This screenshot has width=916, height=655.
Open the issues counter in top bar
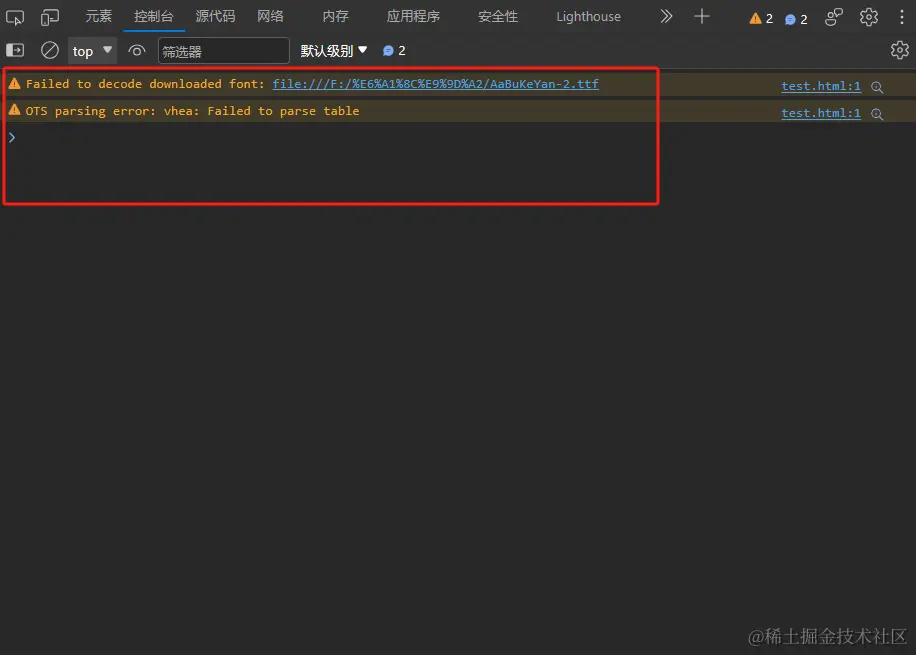click(796, 19)
